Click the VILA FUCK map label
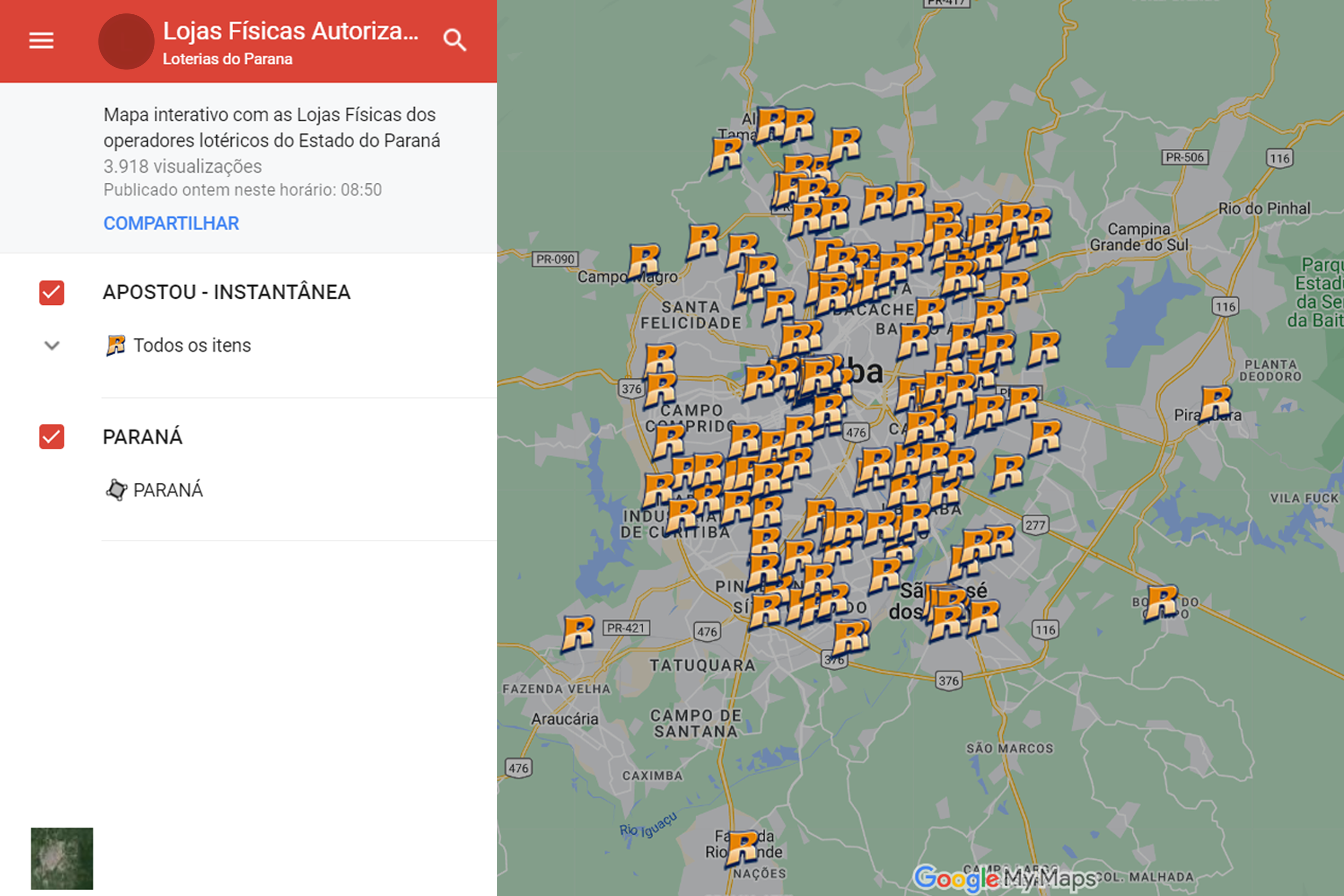 (x=1304, y=498)
